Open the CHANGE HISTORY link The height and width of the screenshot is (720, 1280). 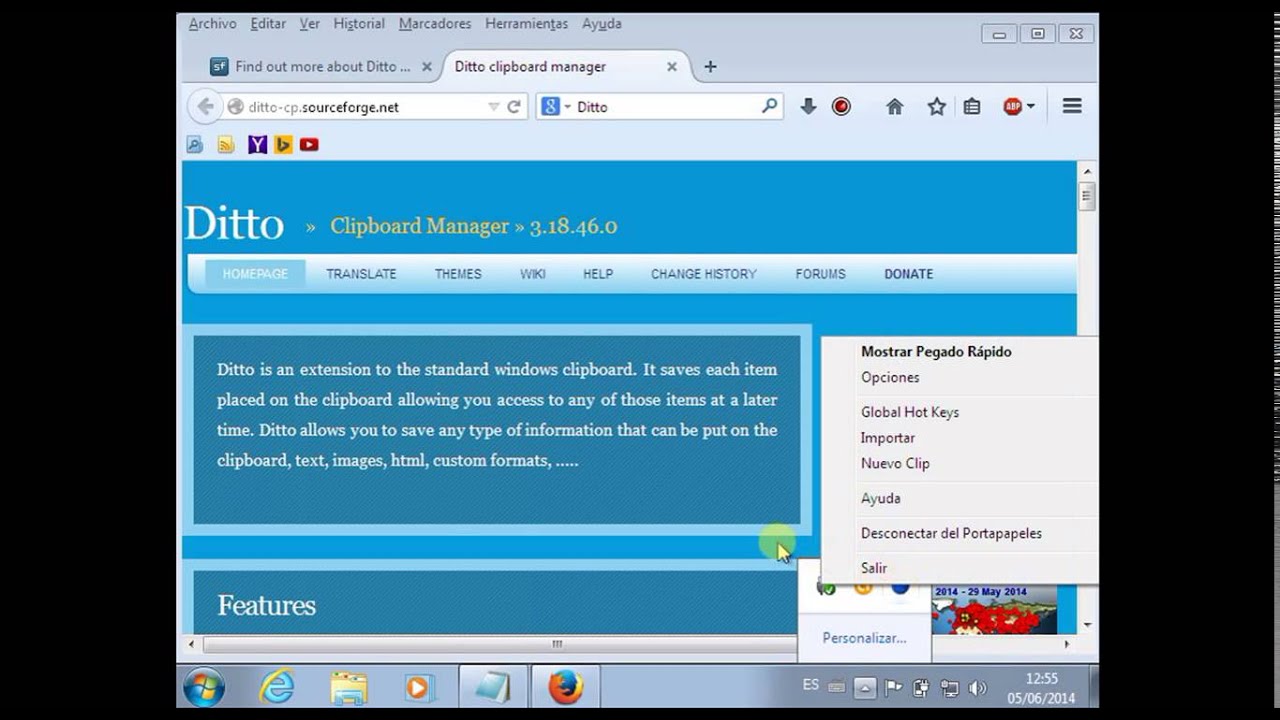[704, 274]
